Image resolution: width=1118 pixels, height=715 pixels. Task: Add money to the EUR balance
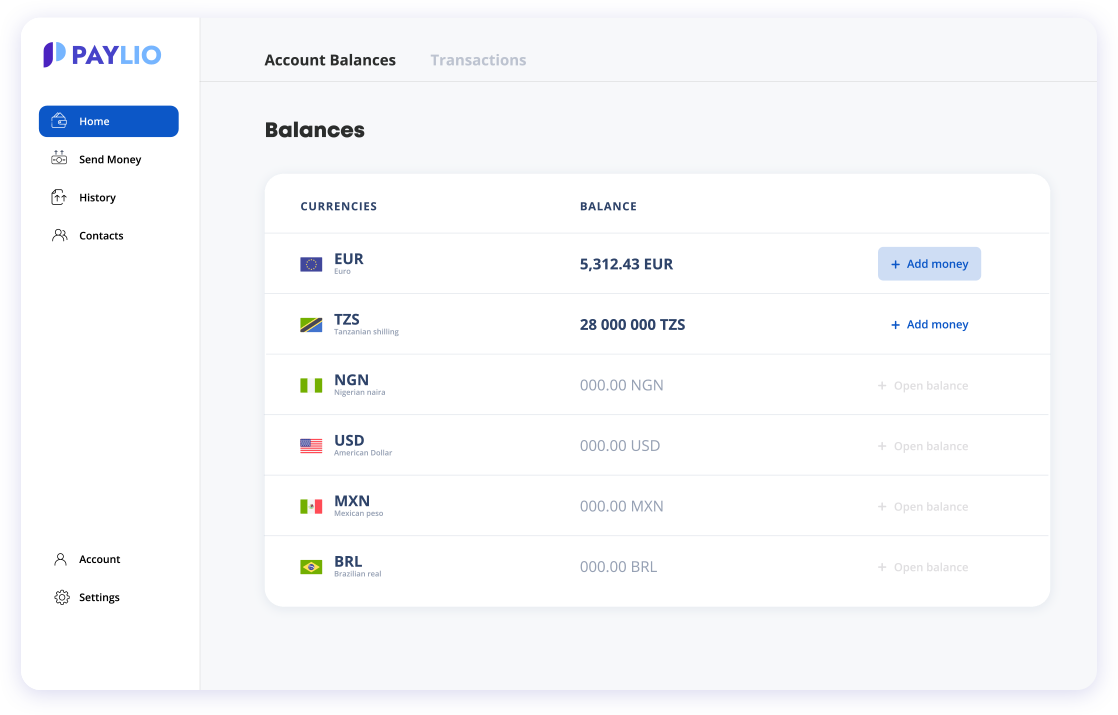(x=929, y=264)
